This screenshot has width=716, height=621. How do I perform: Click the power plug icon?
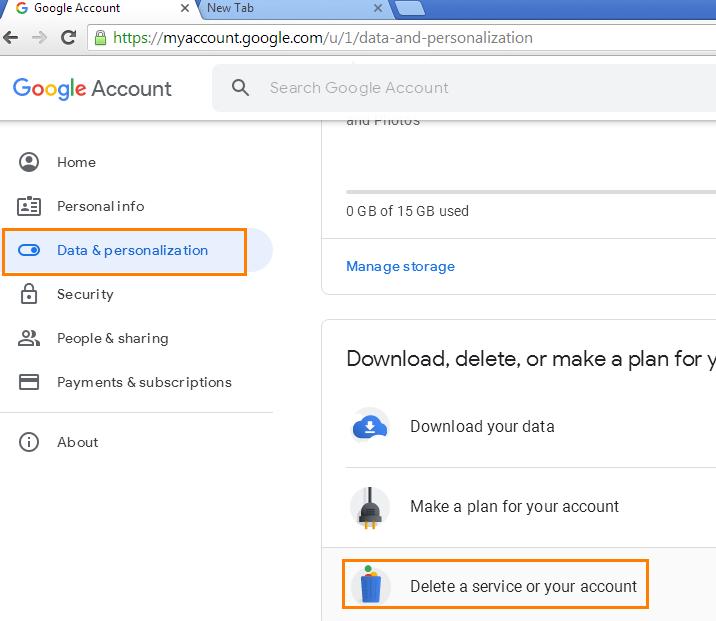pos(370,507)
